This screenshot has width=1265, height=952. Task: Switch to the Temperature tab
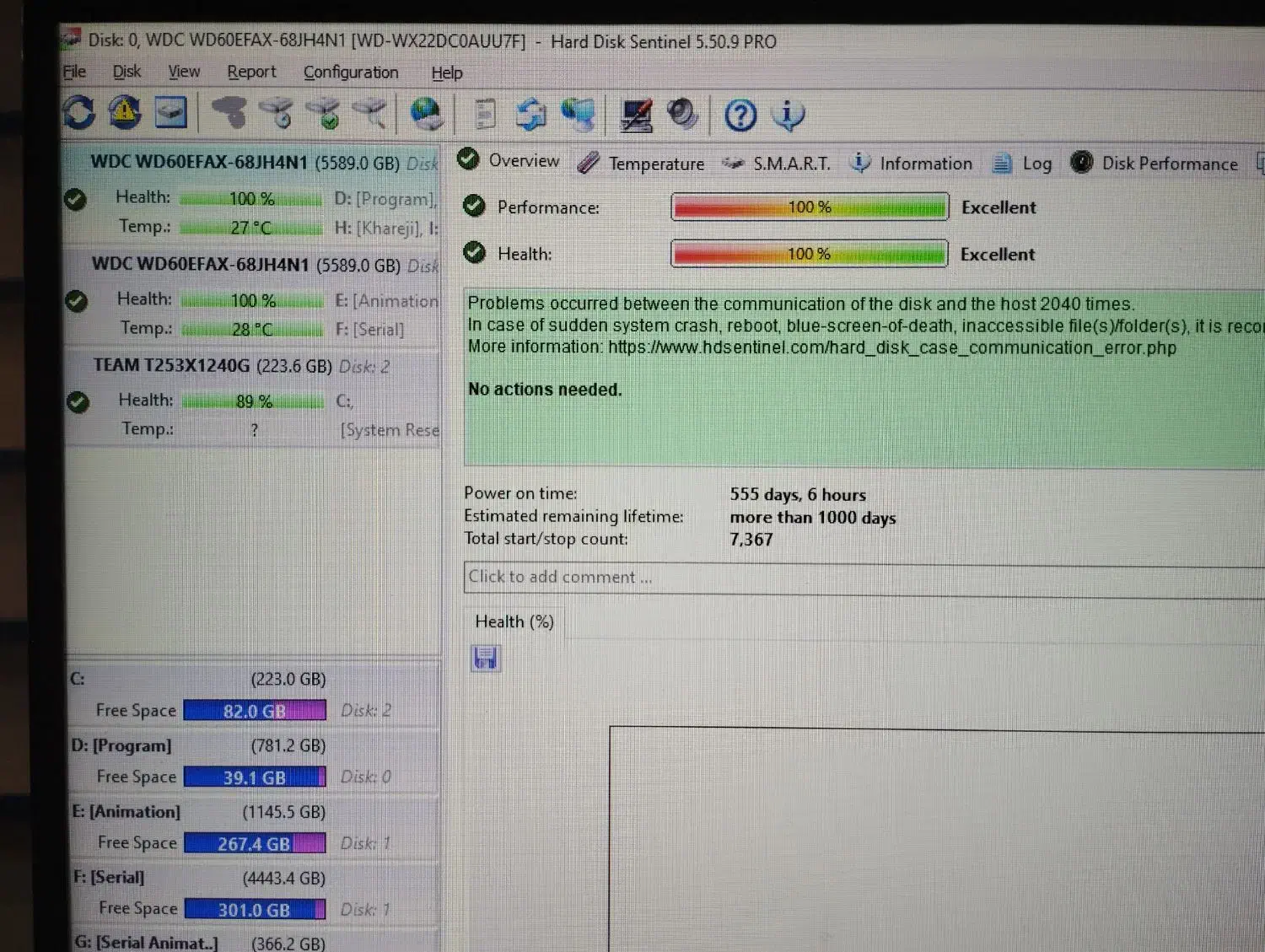pyautogui.click(x=641, y=163)
